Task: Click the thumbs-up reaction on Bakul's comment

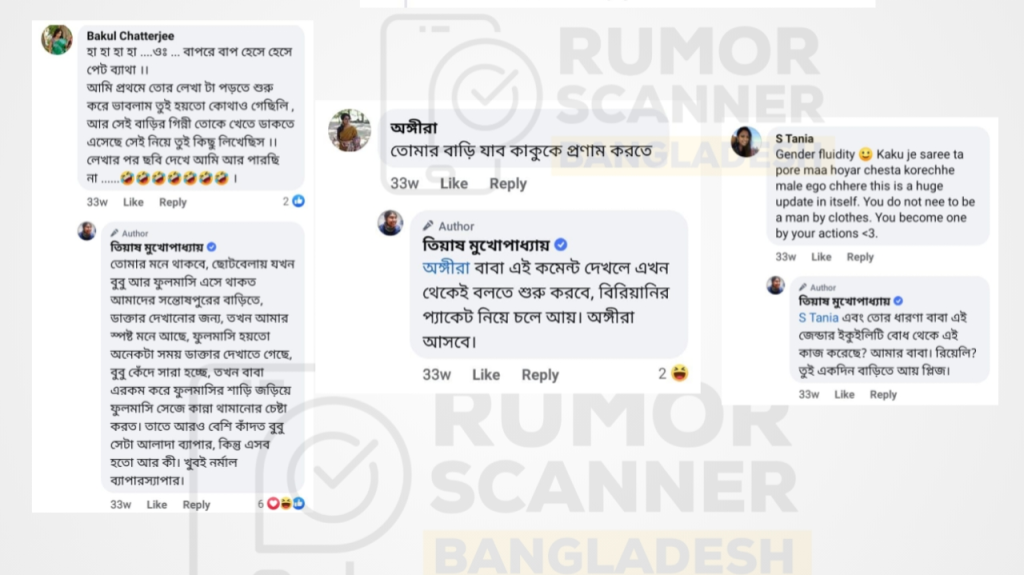Action: tap(298, 201)
